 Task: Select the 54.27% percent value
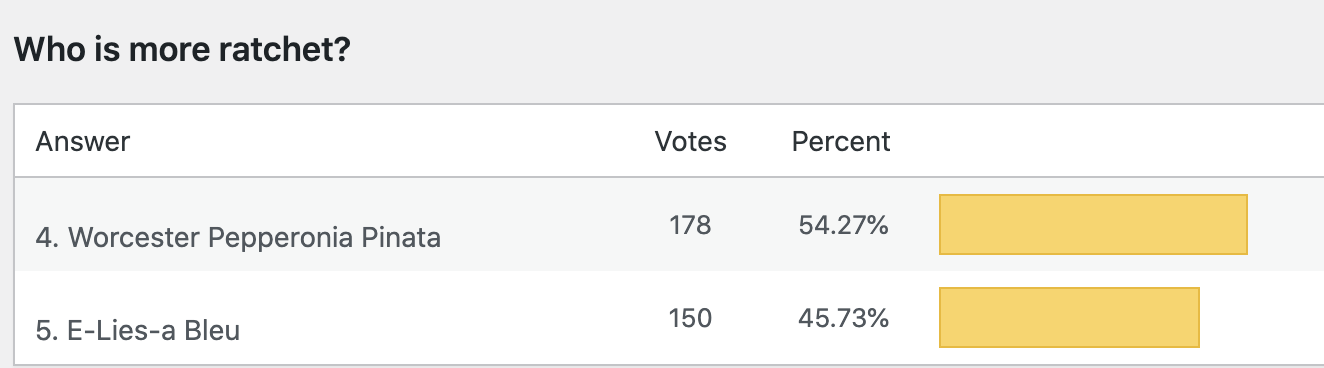(844, 226)
